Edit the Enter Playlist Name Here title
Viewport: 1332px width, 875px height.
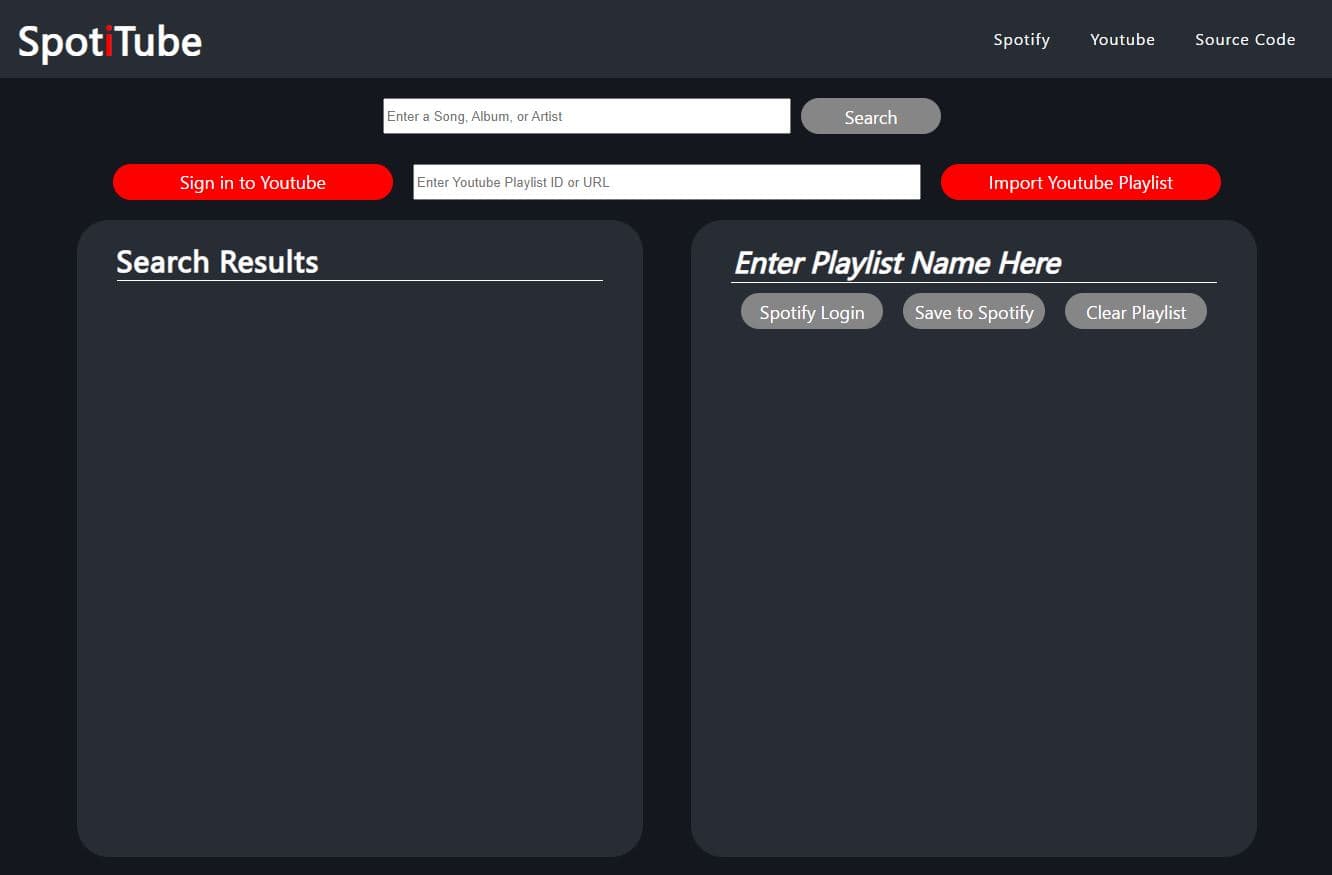897,263
